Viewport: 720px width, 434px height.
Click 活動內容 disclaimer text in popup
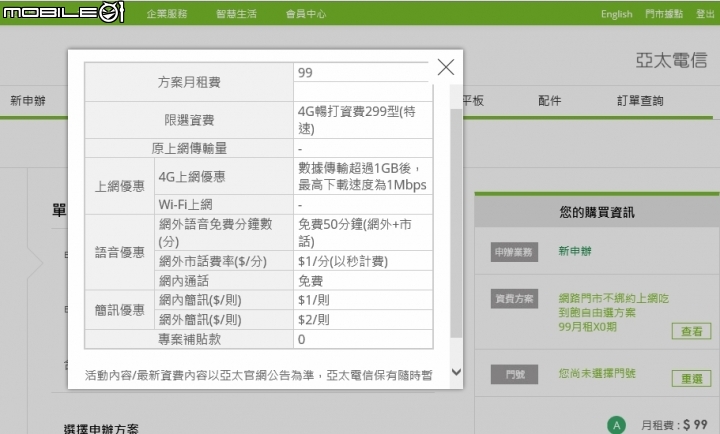click(259, 375)
